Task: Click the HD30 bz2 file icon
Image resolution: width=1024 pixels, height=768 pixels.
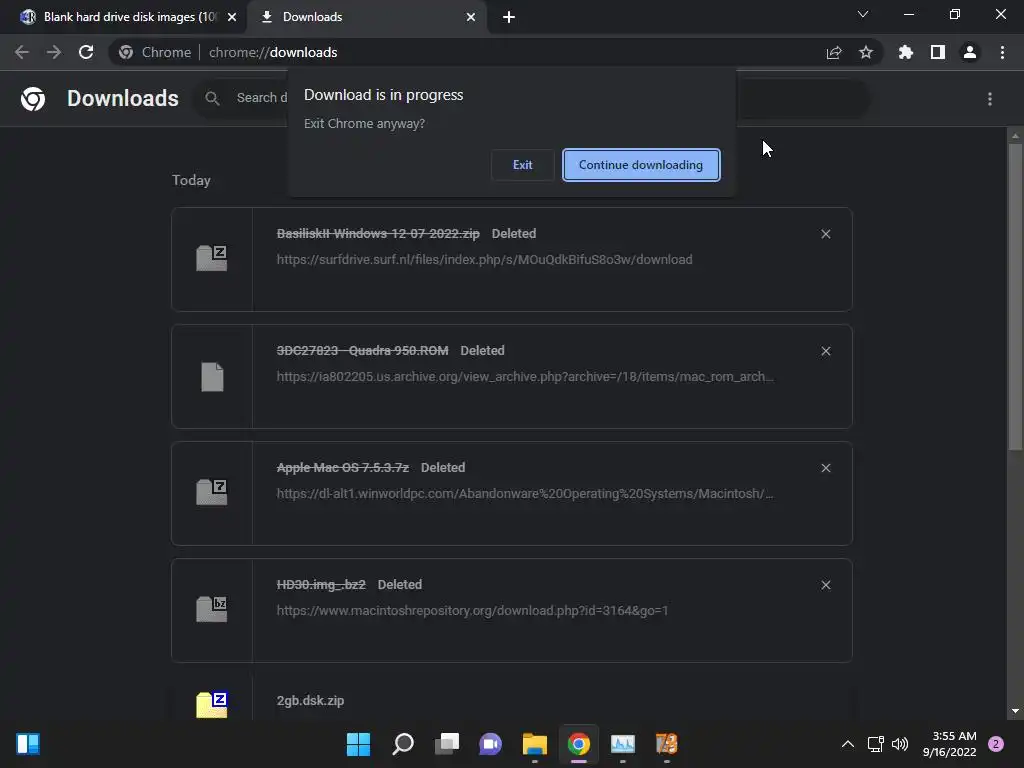Action: click(x=212, y=609)
